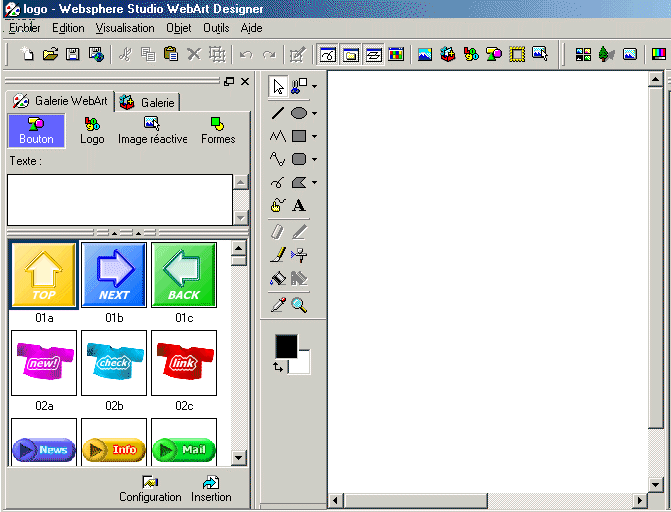
Task: Click the save for web globe icon
Action: 96,54
